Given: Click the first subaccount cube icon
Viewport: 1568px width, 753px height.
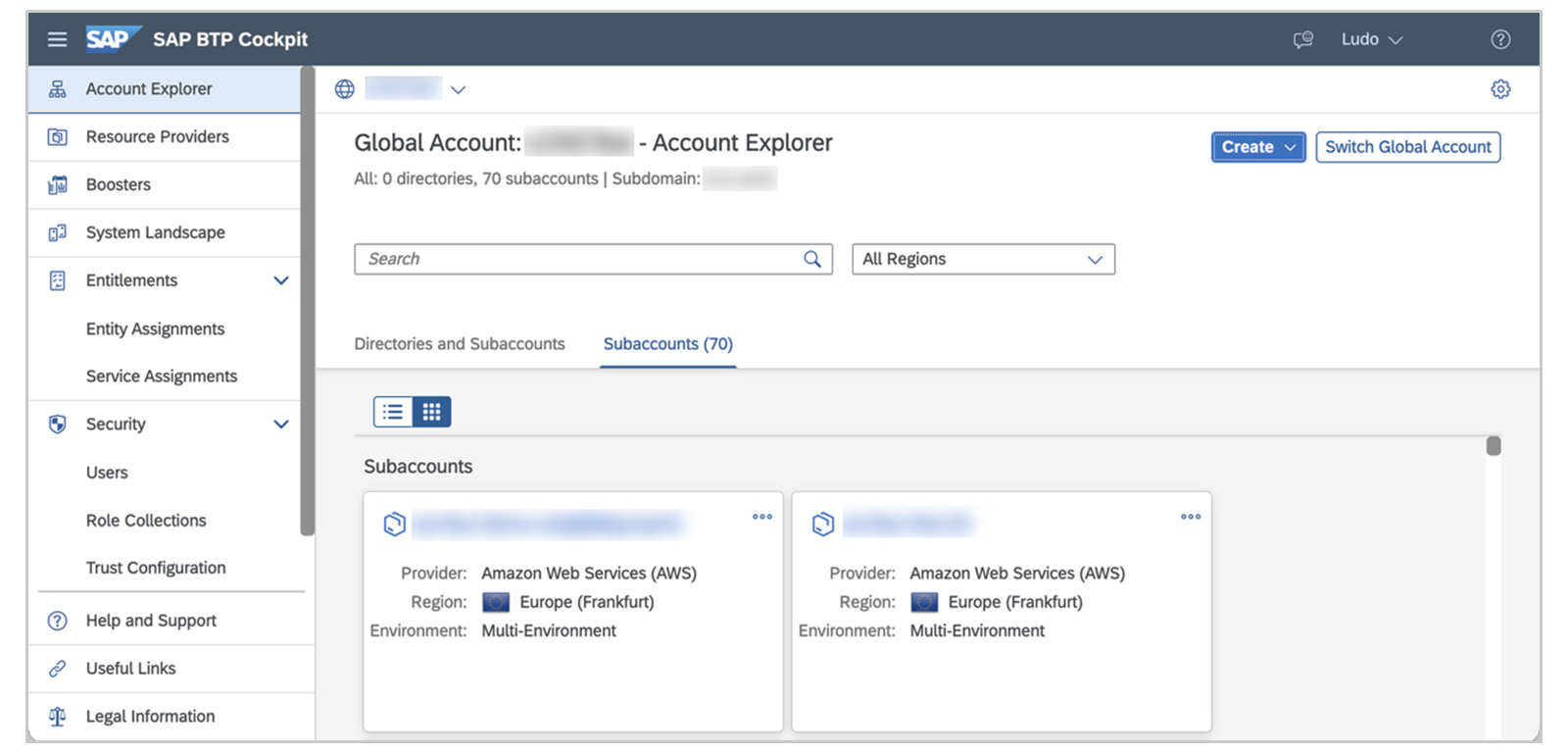Looking at the screenshot, I should pos(394,525).
